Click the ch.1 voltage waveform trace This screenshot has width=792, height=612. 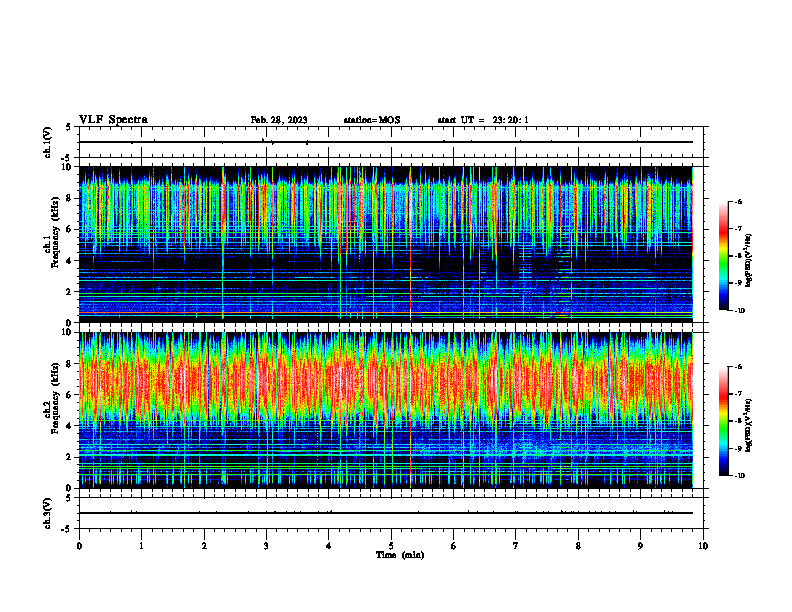(x=386, y=142)
